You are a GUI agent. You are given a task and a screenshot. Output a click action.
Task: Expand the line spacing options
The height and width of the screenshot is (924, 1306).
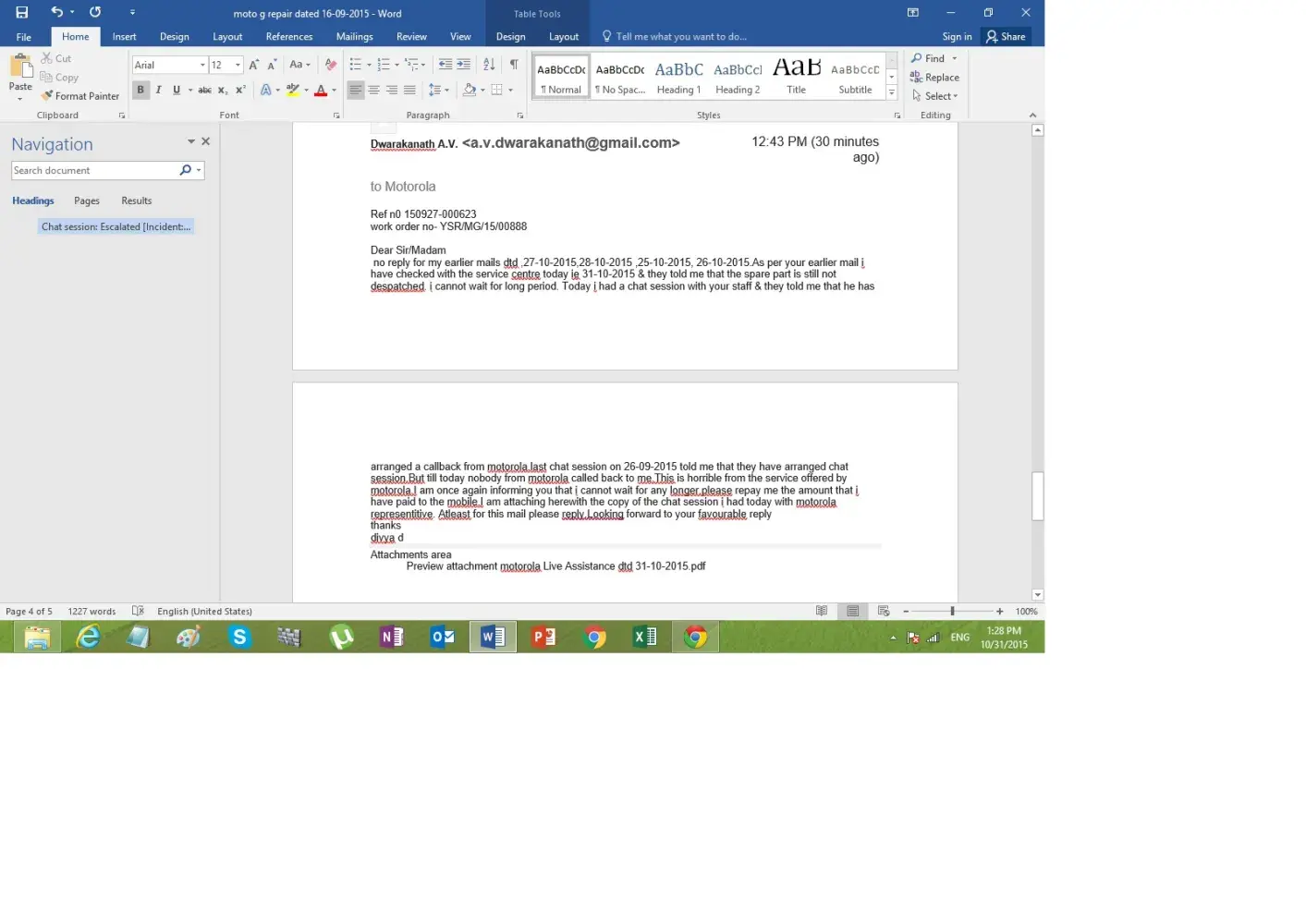point(439,91)
